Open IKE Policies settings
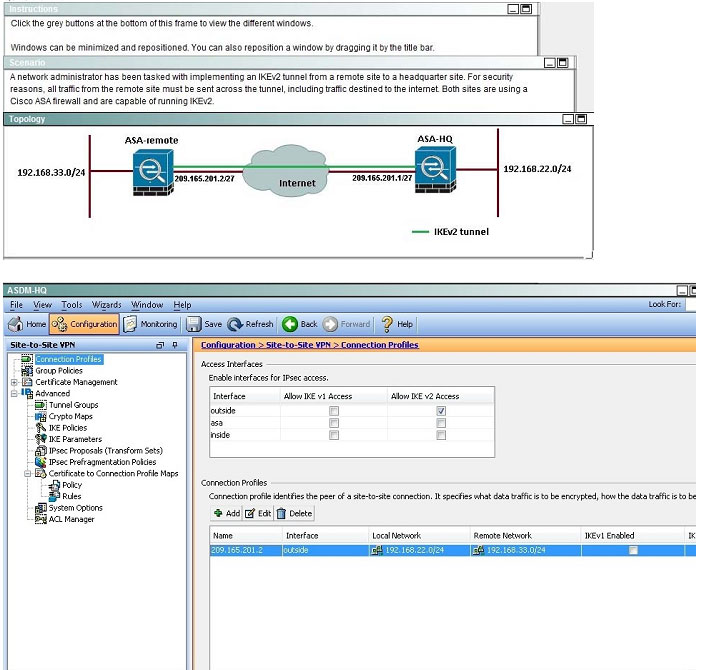This screenshot has height=670, width=703. pyautogui.click(x=68, y=428)
